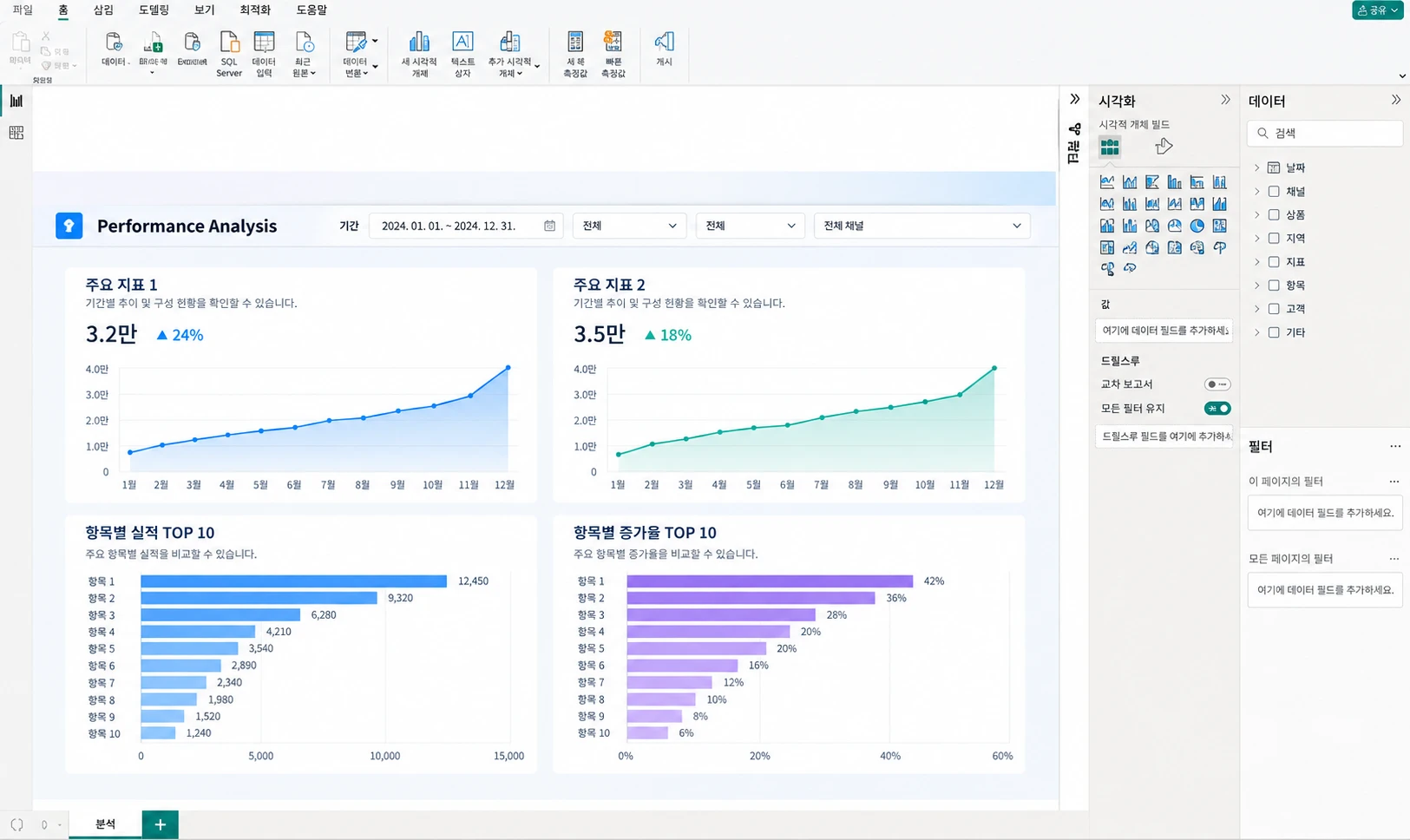
Task: Check the 상품 table checkbox
Action: click(1274, 214)
